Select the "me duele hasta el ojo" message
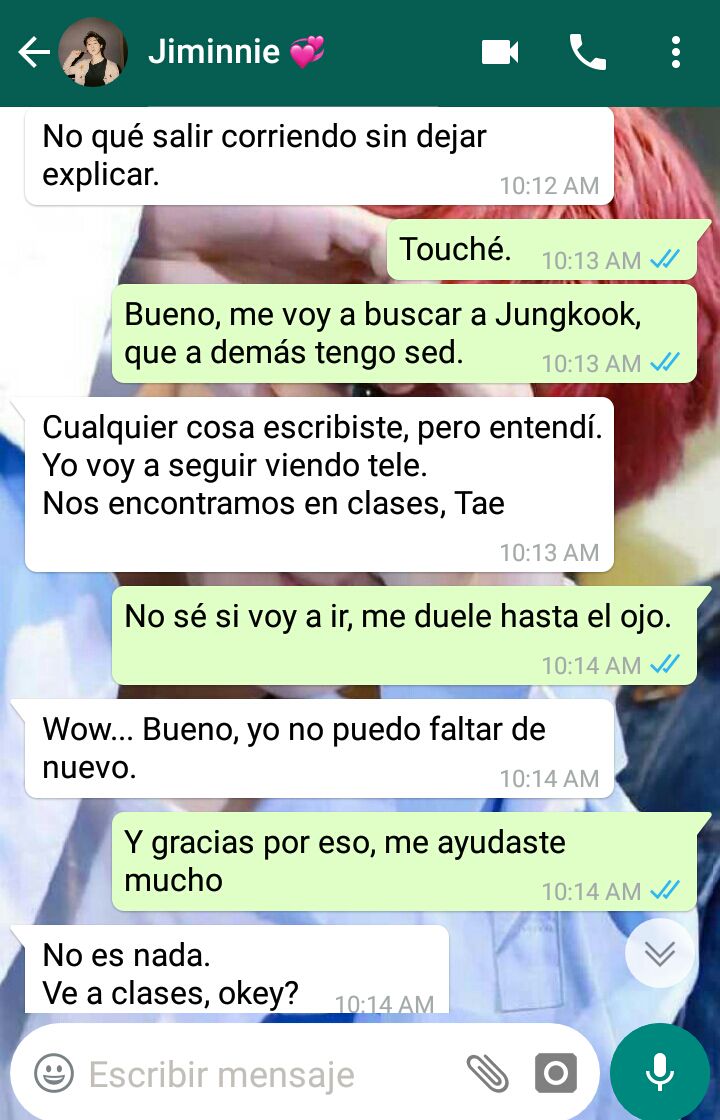Screen dimensions: 720x1120 click(x=404, y=636)
